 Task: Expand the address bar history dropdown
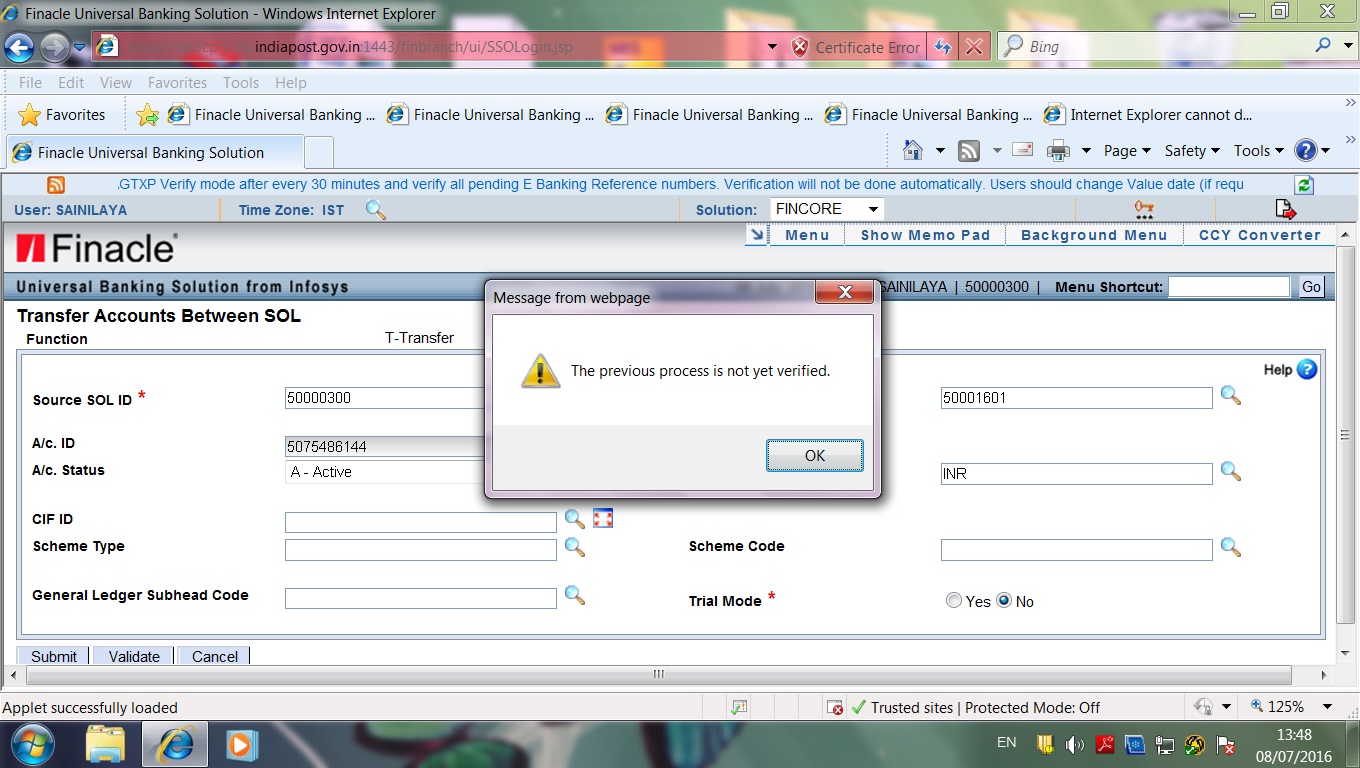pyautogui.click(x=771, y=46)
